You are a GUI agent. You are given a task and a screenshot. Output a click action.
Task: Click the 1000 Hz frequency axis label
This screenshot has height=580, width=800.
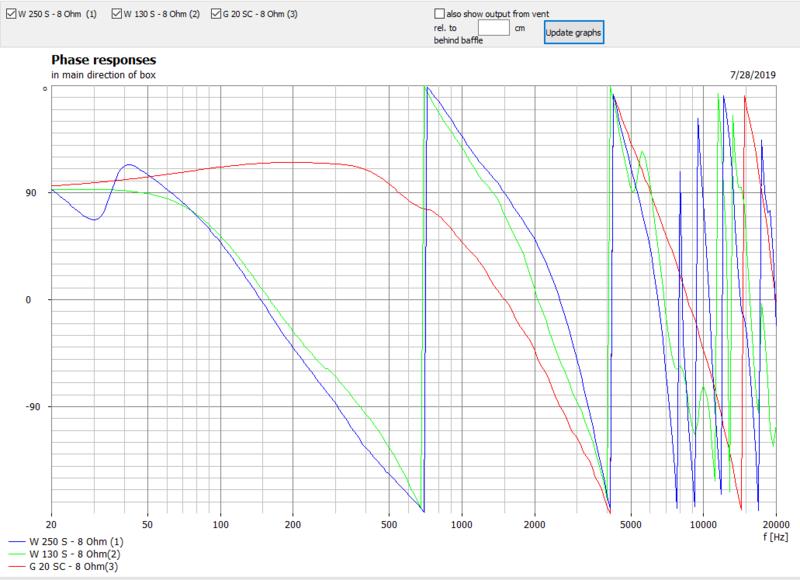pyautogui.click(x=462, y=523)
